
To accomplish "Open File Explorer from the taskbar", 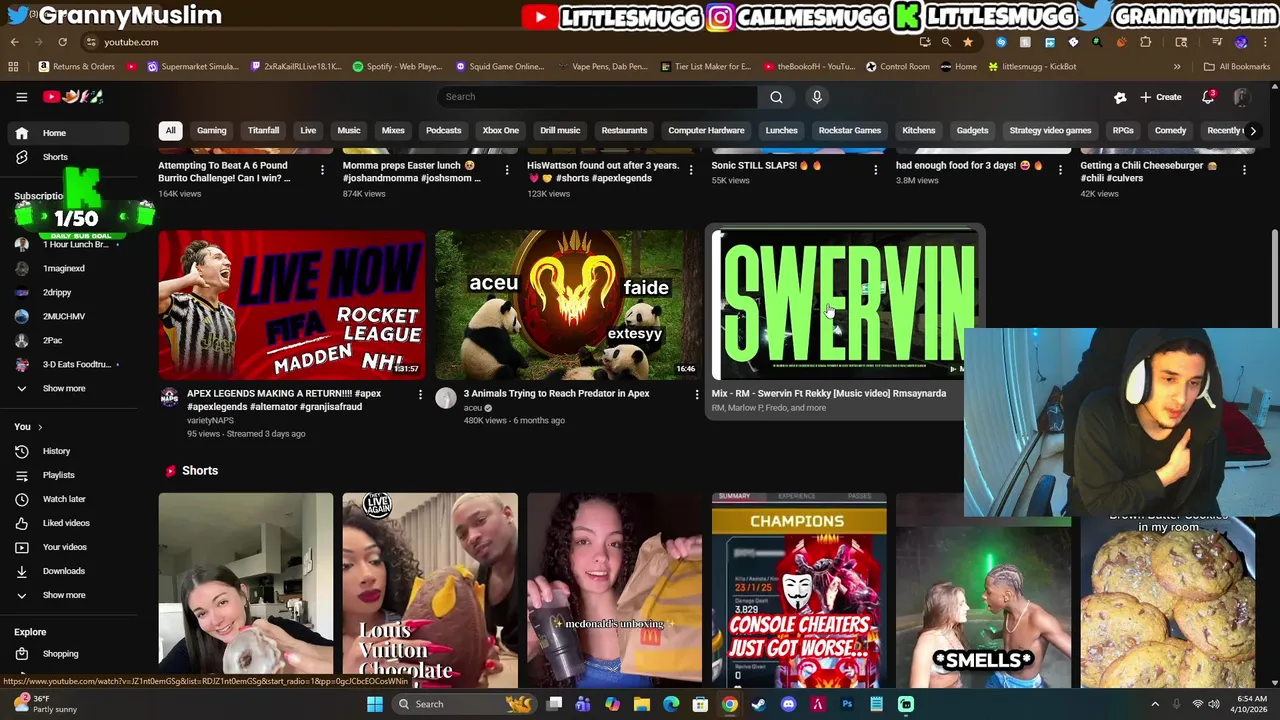I will tap(642, 704).
